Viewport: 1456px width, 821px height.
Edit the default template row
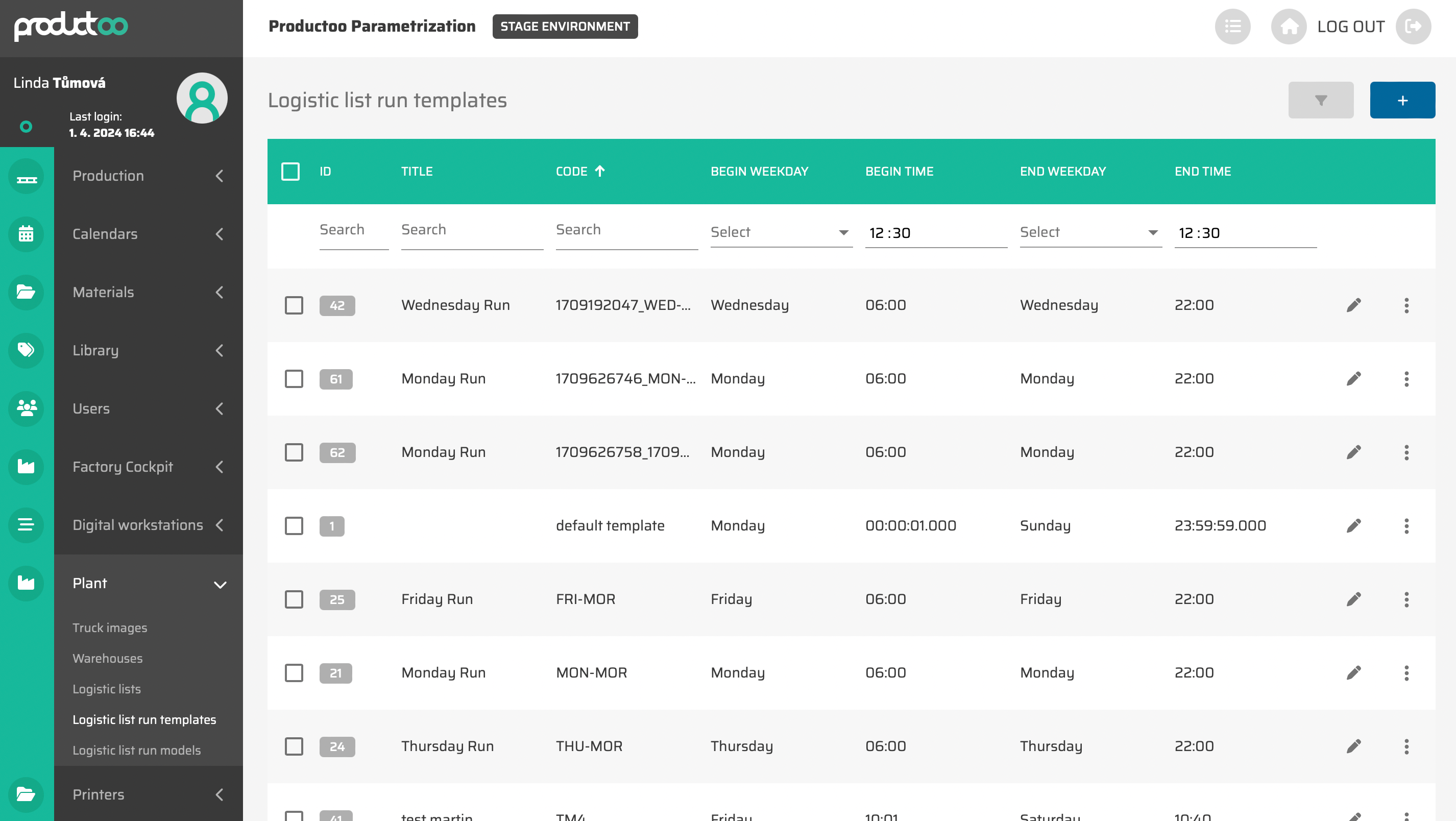[1353, 526]
